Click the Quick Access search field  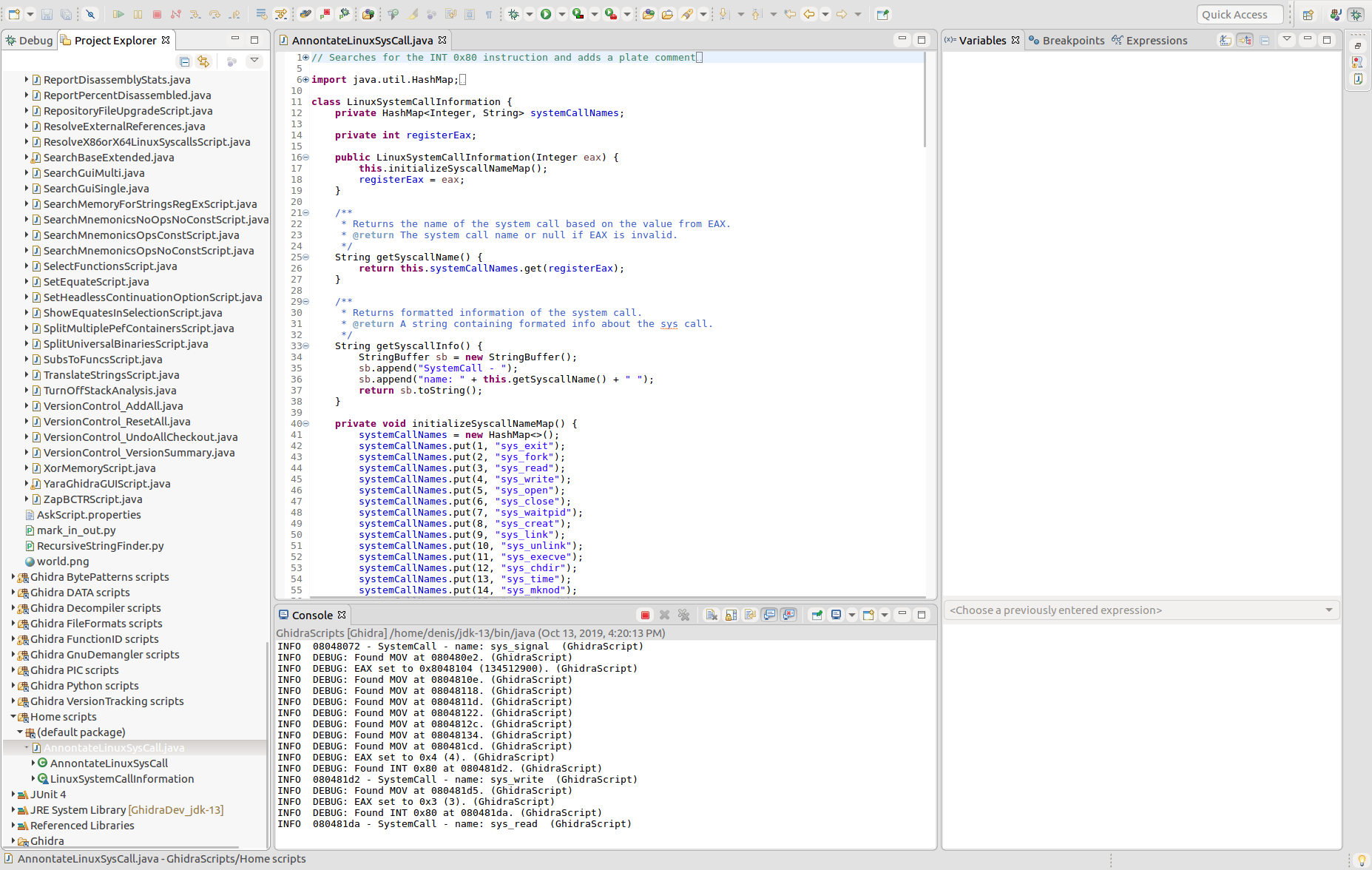click(x=1239, y=15)
